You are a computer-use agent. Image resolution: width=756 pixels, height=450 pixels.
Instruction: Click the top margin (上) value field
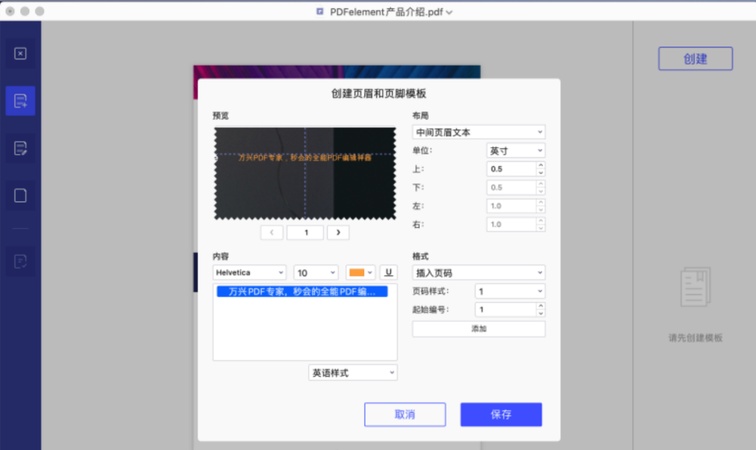pos(511,169)
